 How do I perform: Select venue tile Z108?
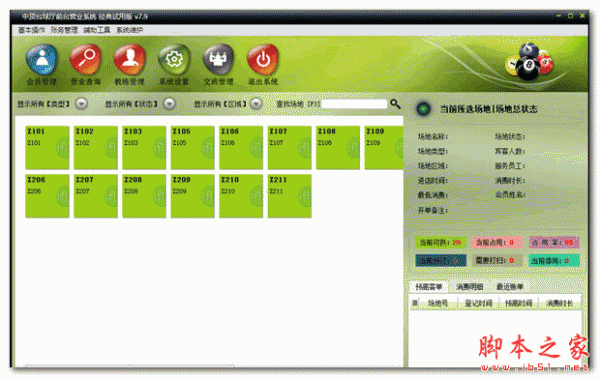338,148
